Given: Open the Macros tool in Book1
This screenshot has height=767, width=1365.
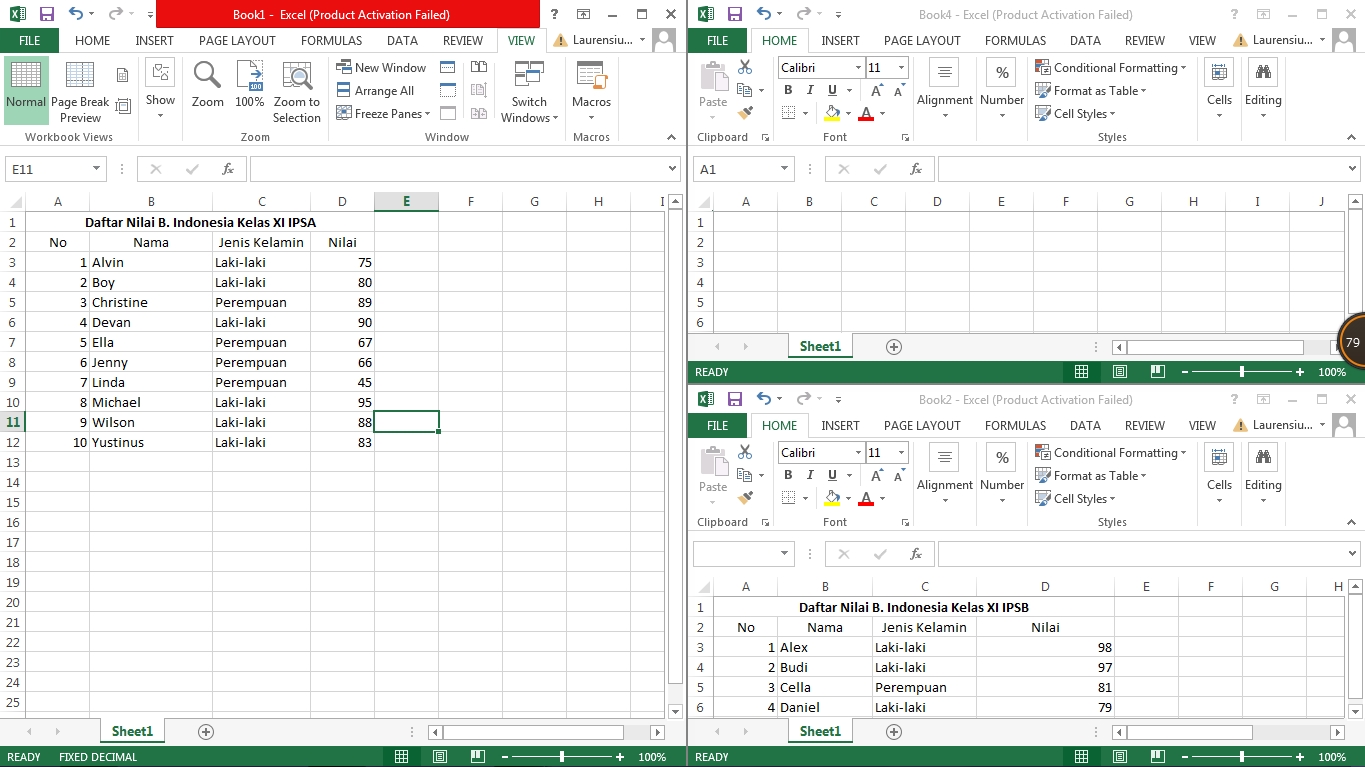Looking at the screenshot, I should coord(590,90).
